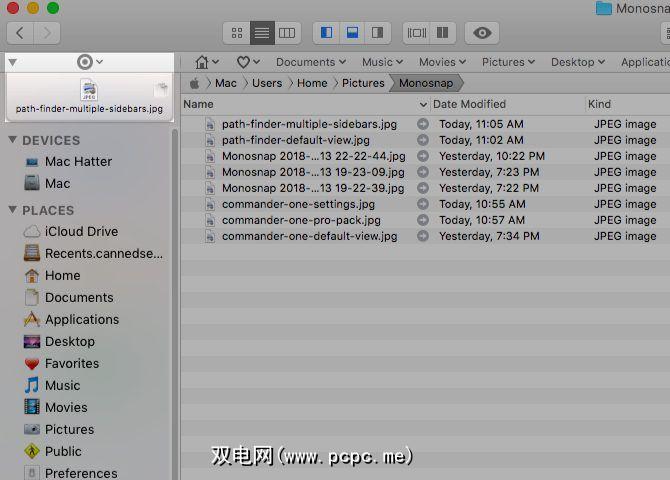Screen dimensions: 670x480
Task: Open the Desktop bookmark dropdown
Action: pyautogui.click(x=578, y=62)
